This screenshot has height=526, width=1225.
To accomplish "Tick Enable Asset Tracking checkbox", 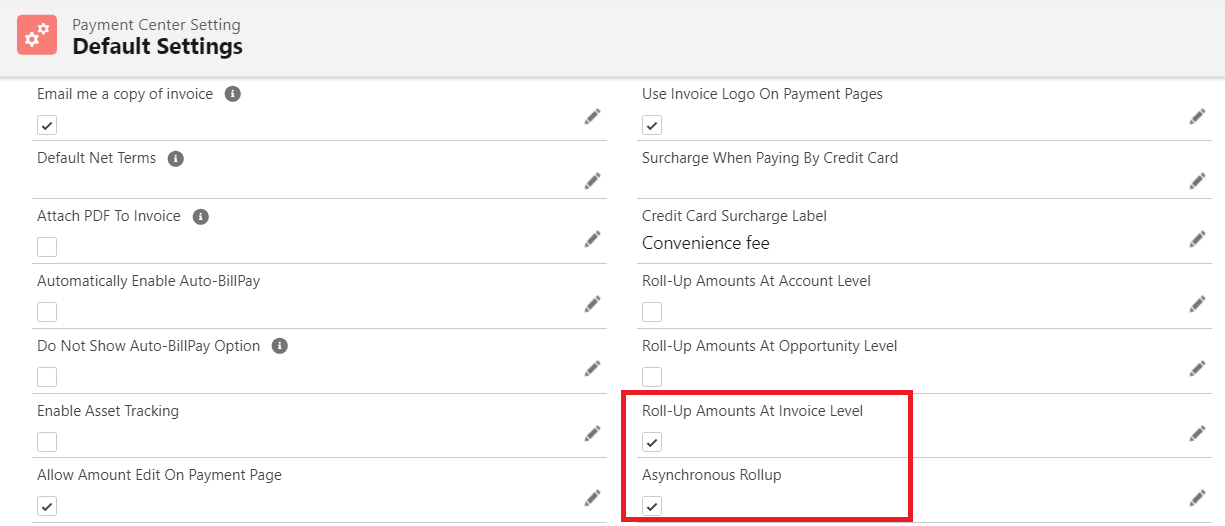I will (47, 441).
